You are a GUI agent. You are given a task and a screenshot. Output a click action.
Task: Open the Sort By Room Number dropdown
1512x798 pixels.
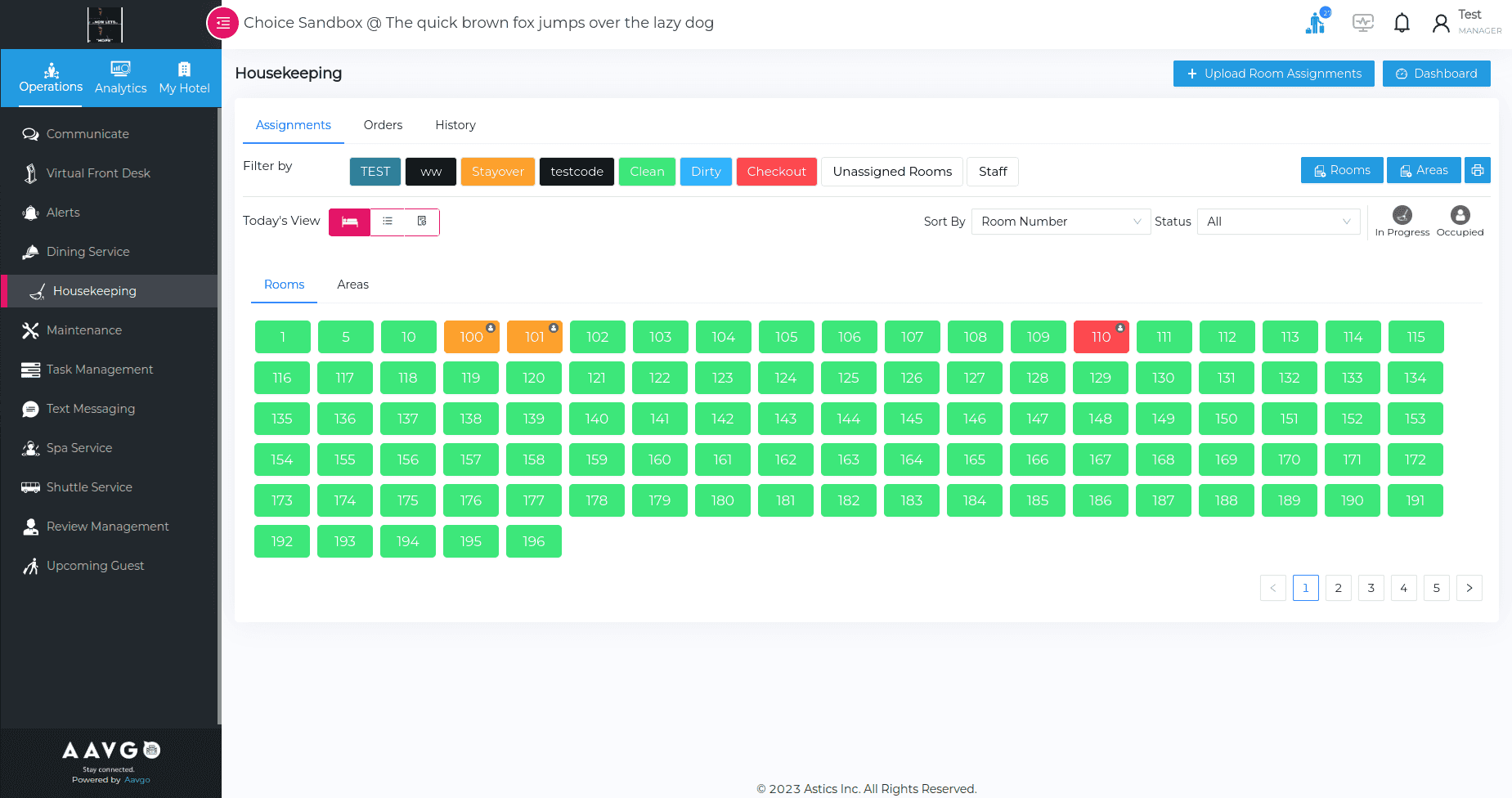coord(1060,222)
